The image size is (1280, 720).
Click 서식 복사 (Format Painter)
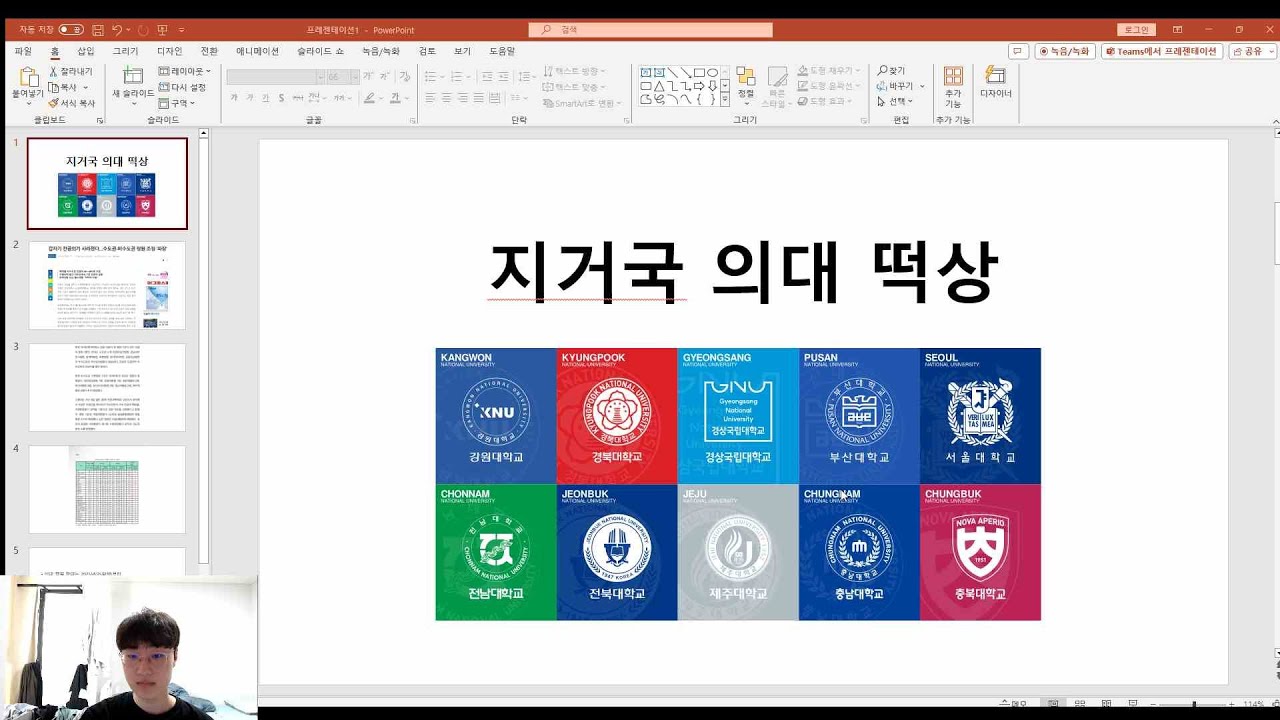tap(72, 103)
